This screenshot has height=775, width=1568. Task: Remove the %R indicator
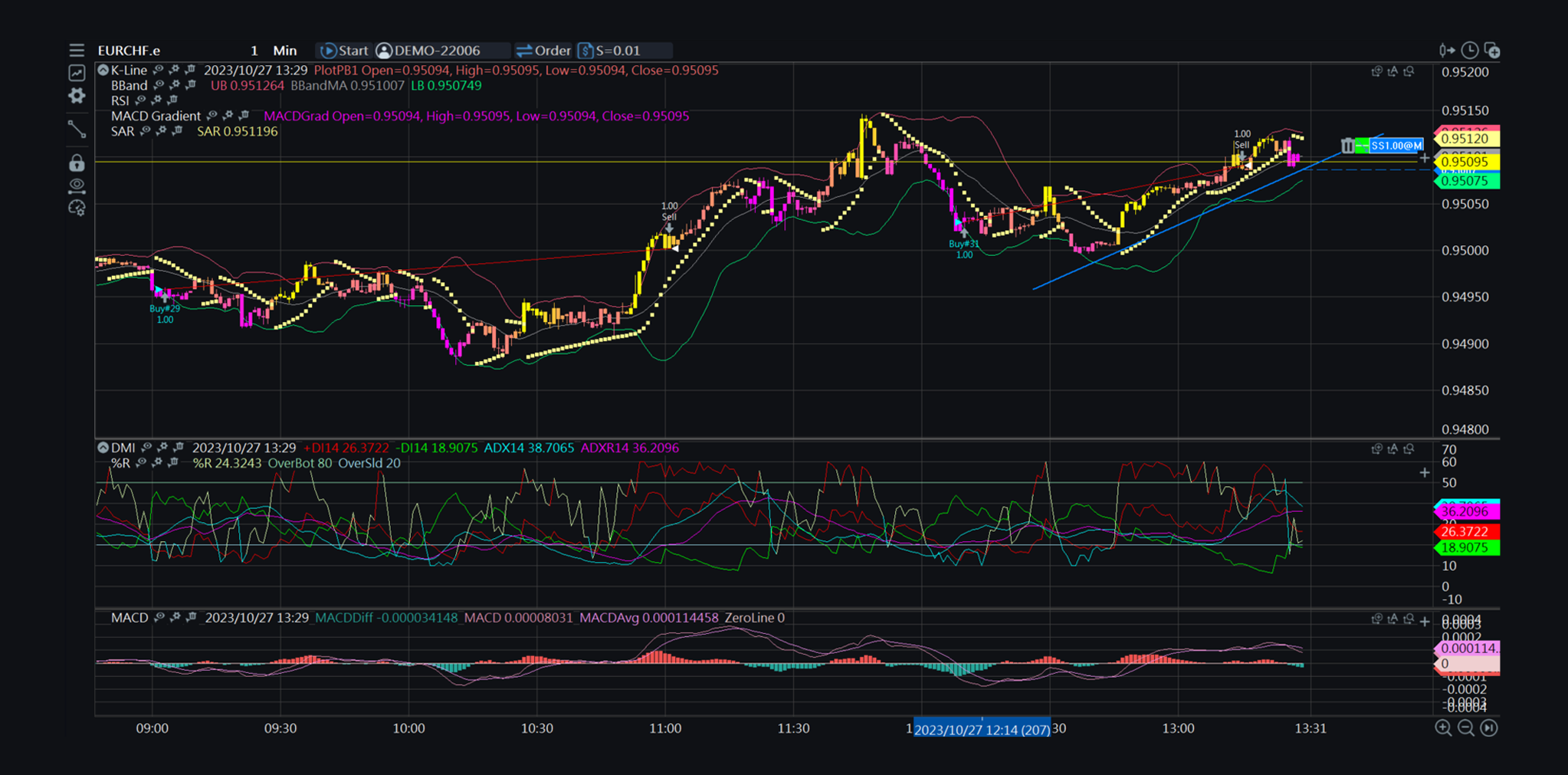click(173, 464)
